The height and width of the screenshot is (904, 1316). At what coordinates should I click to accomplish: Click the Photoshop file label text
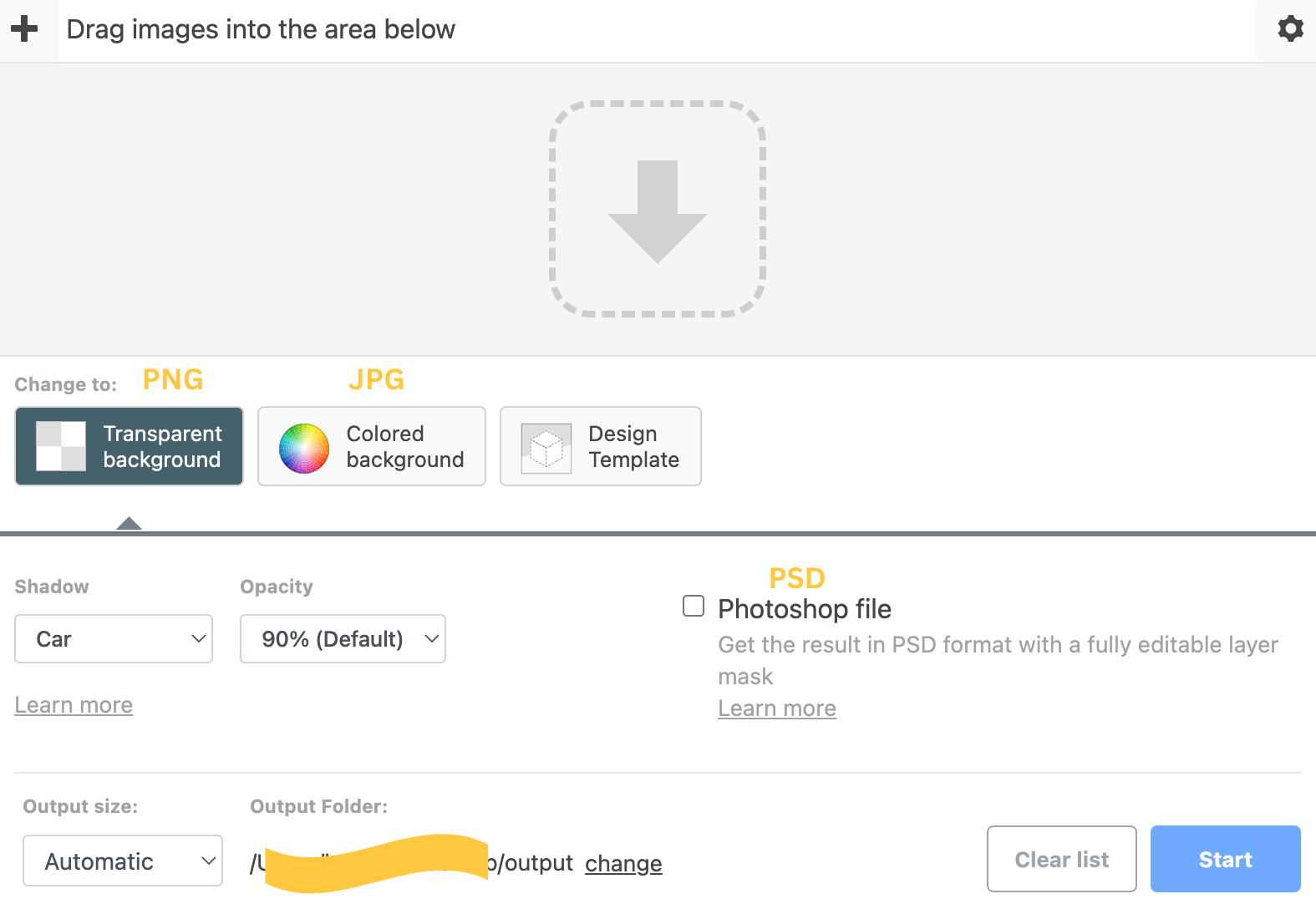pyautogui.click(x=805, y=609)
